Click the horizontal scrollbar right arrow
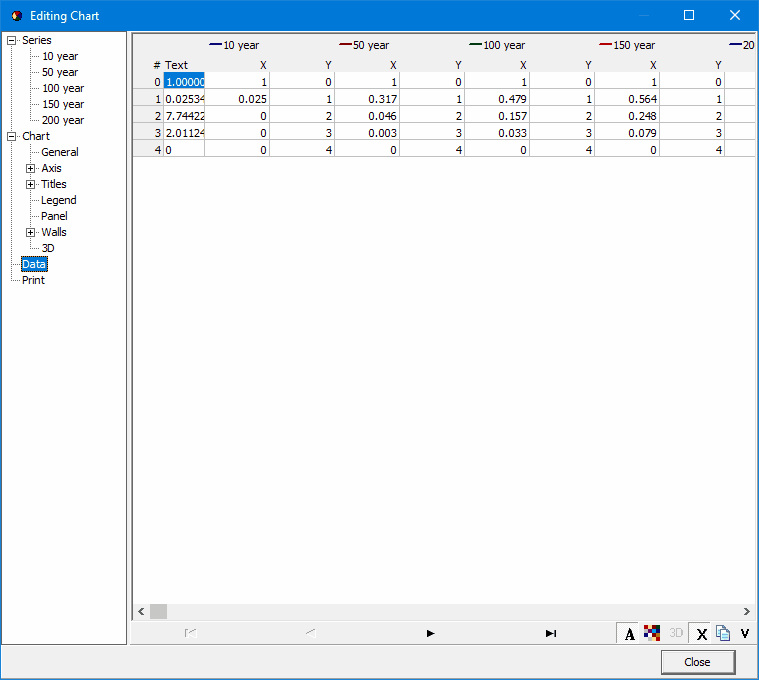The image size is (759, 680). 746,611
